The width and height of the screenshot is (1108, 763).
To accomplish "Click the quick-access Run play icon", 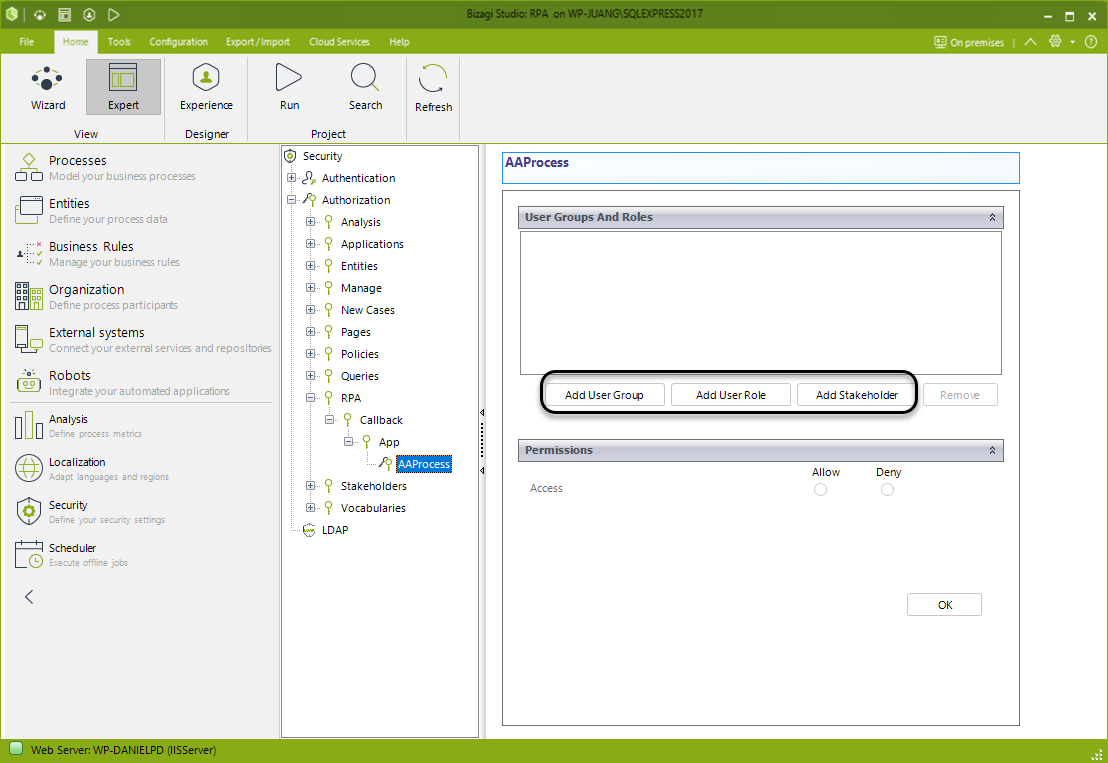I will point(113,14).
